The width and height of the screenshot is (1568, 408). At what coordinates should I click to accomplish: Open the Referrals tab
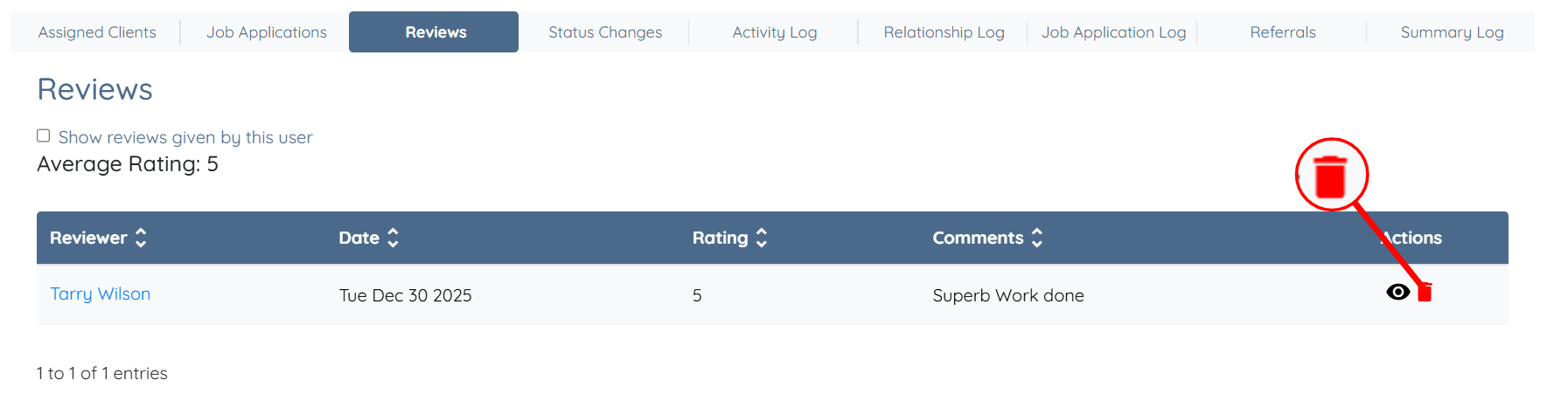tap(1283, 32)
